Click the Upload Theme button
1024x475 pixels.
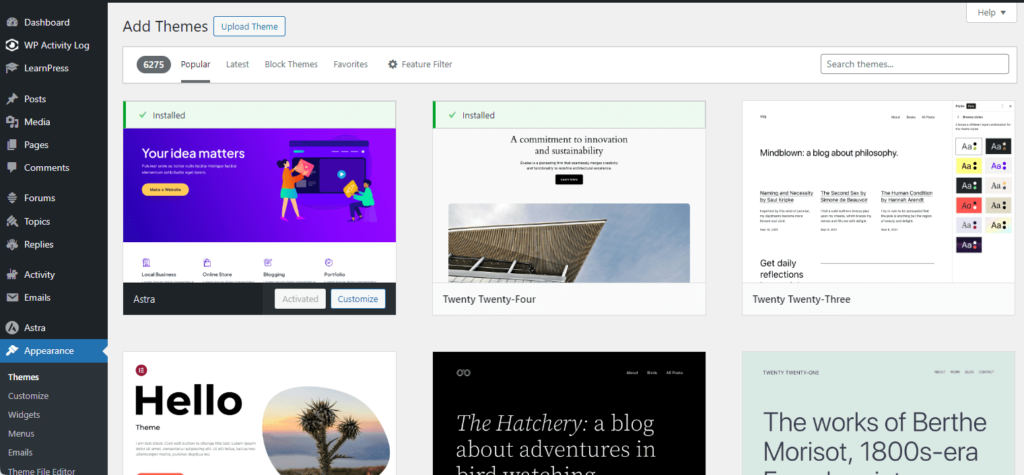click(x=249, y=26)
